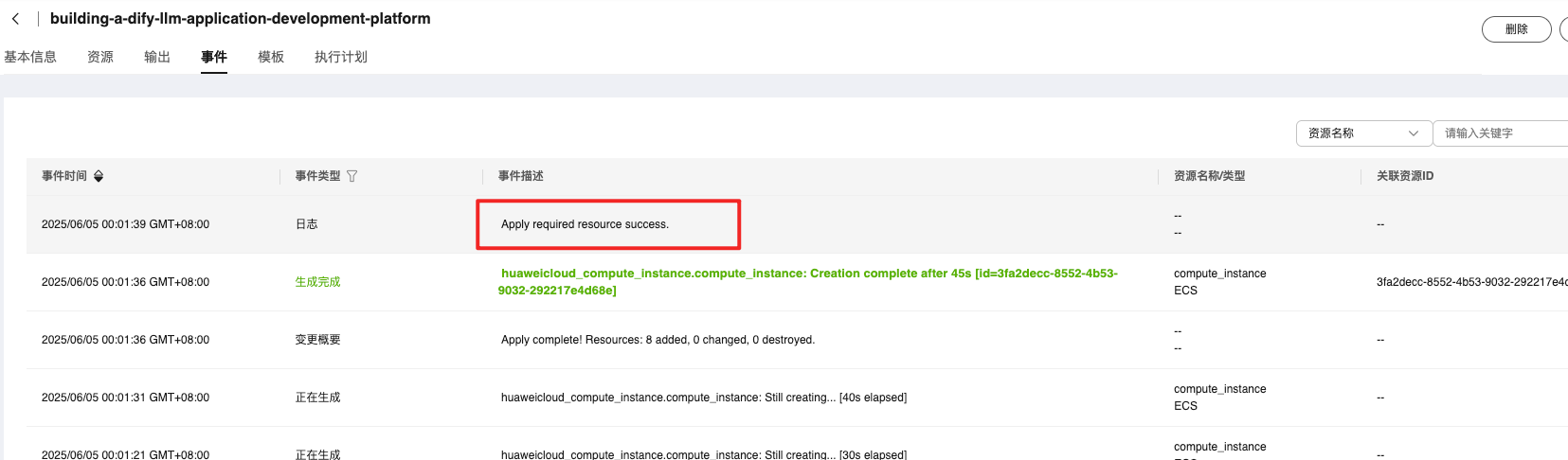1568x460 pixels.
Task: Click the 变更概要 event type cell
Action: coord(317,340)
